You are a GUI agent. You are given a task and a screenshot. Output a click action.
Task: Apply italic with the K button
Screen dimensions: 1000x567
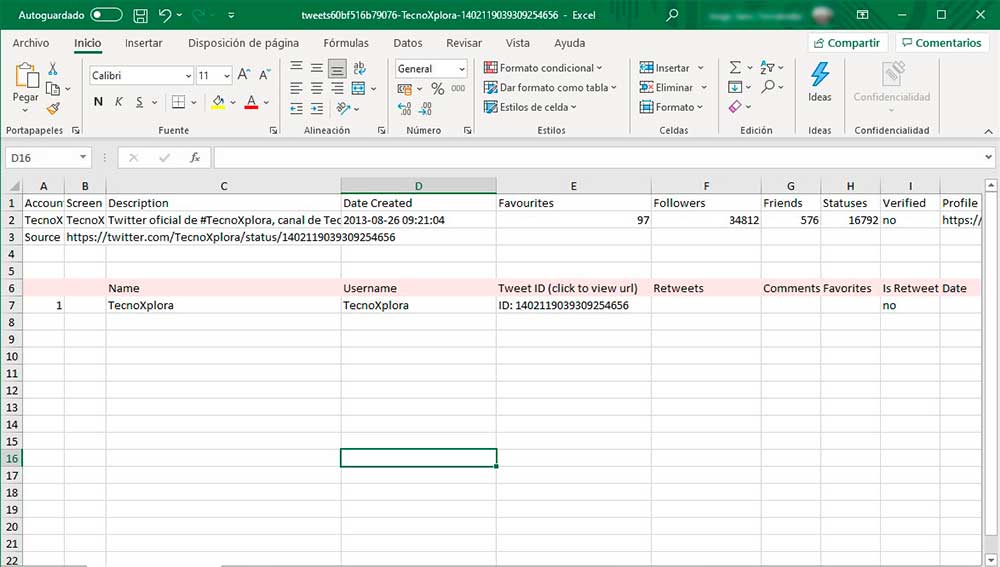(119, 102)
